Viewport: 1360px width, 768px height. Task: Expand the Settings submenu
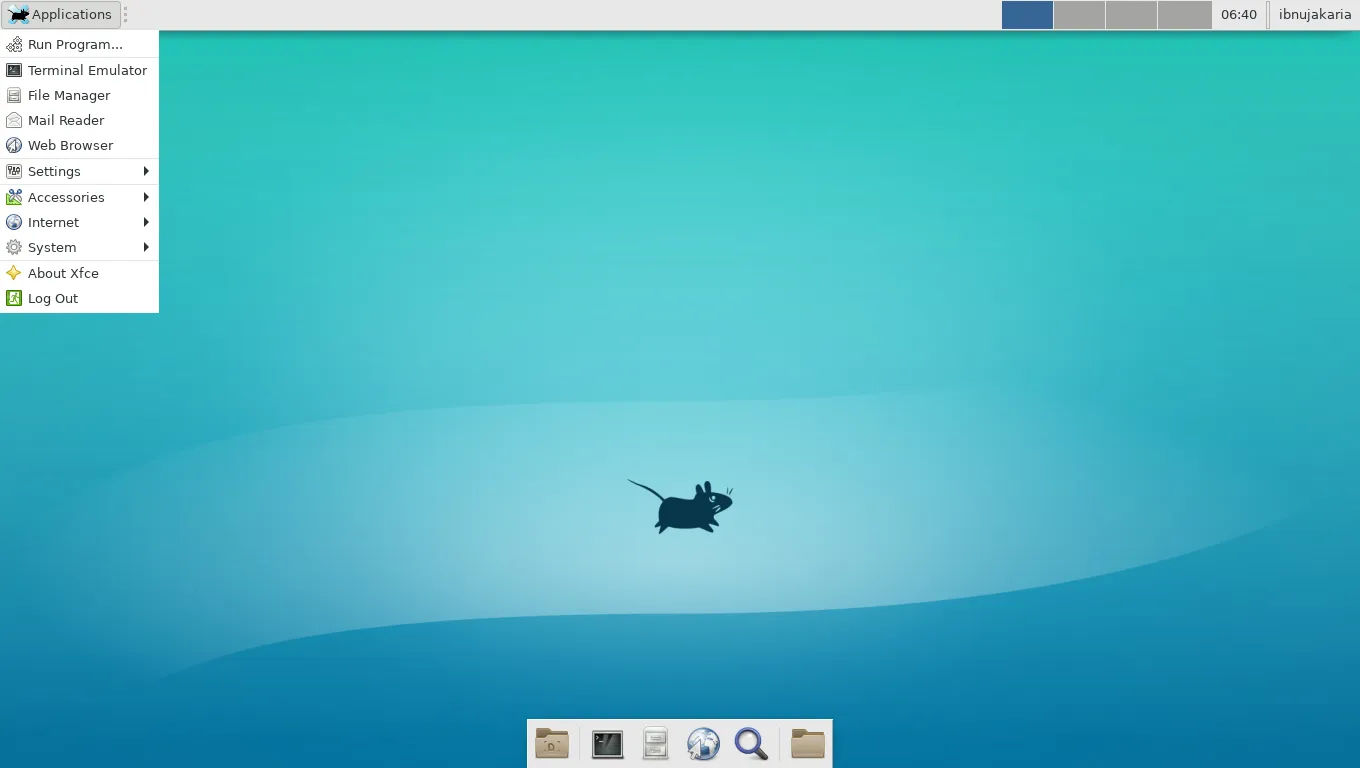point(79,171)
